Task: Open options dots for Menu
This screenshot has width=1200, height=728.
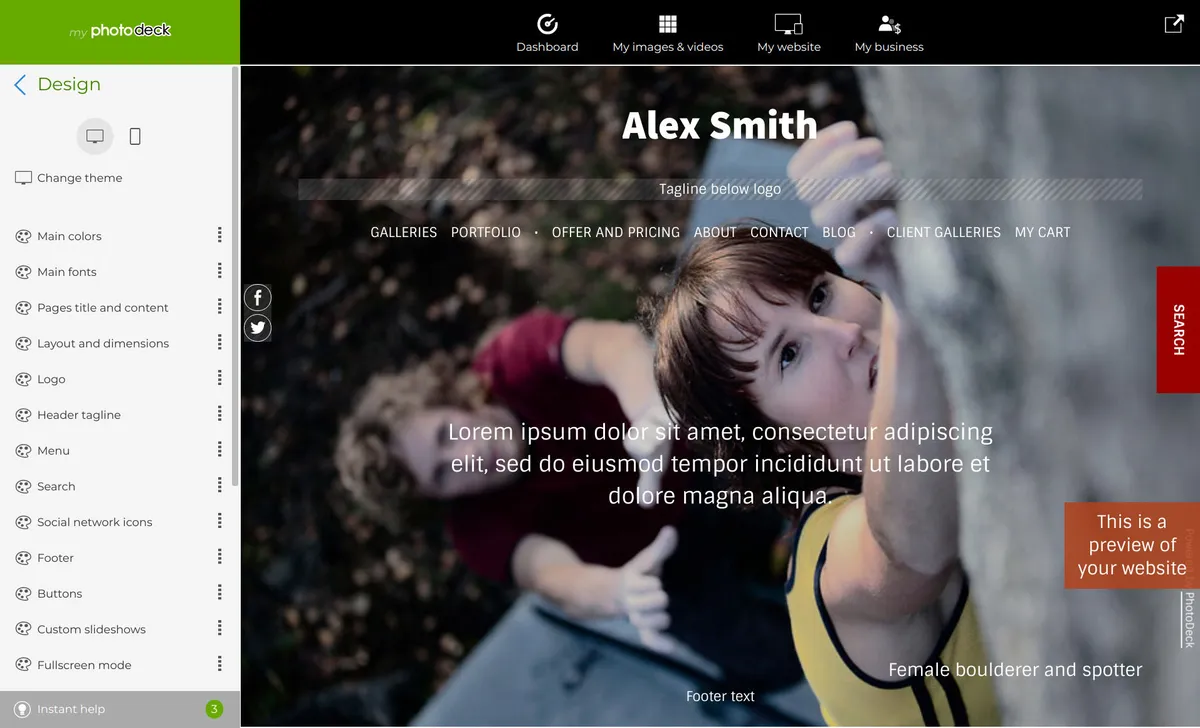Action: 219,450
